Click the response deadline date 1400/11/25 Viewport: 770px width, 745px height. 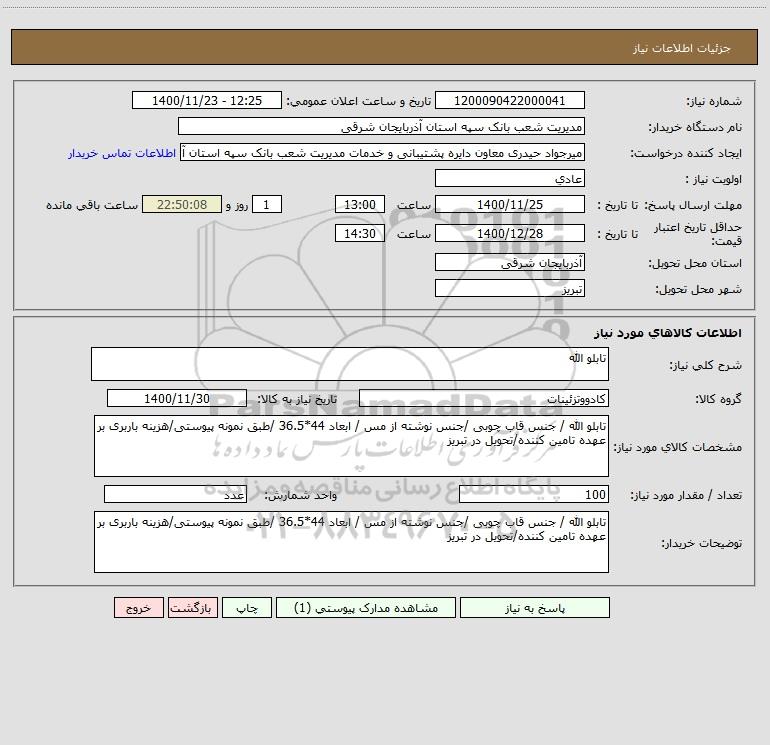click(510, 204)
